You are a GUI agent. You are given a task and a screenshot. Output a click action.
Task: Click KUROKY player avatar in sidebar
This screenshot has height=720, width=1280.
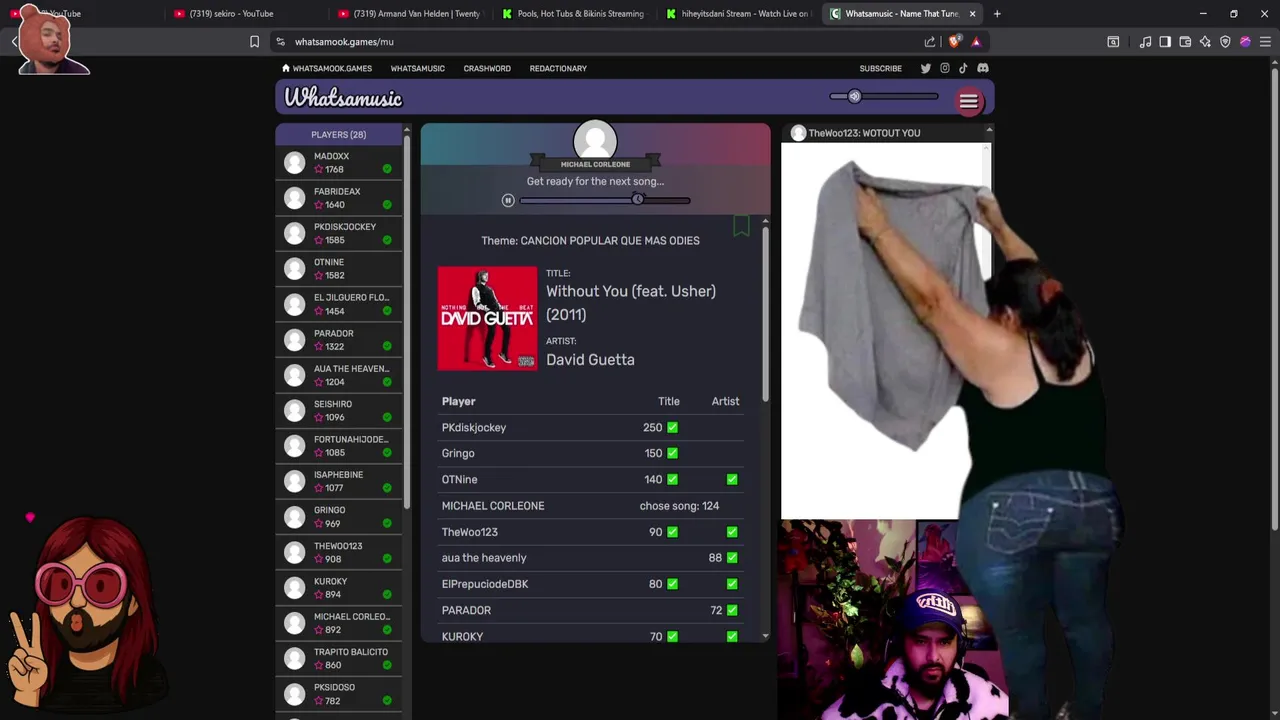tap(294, 588)
